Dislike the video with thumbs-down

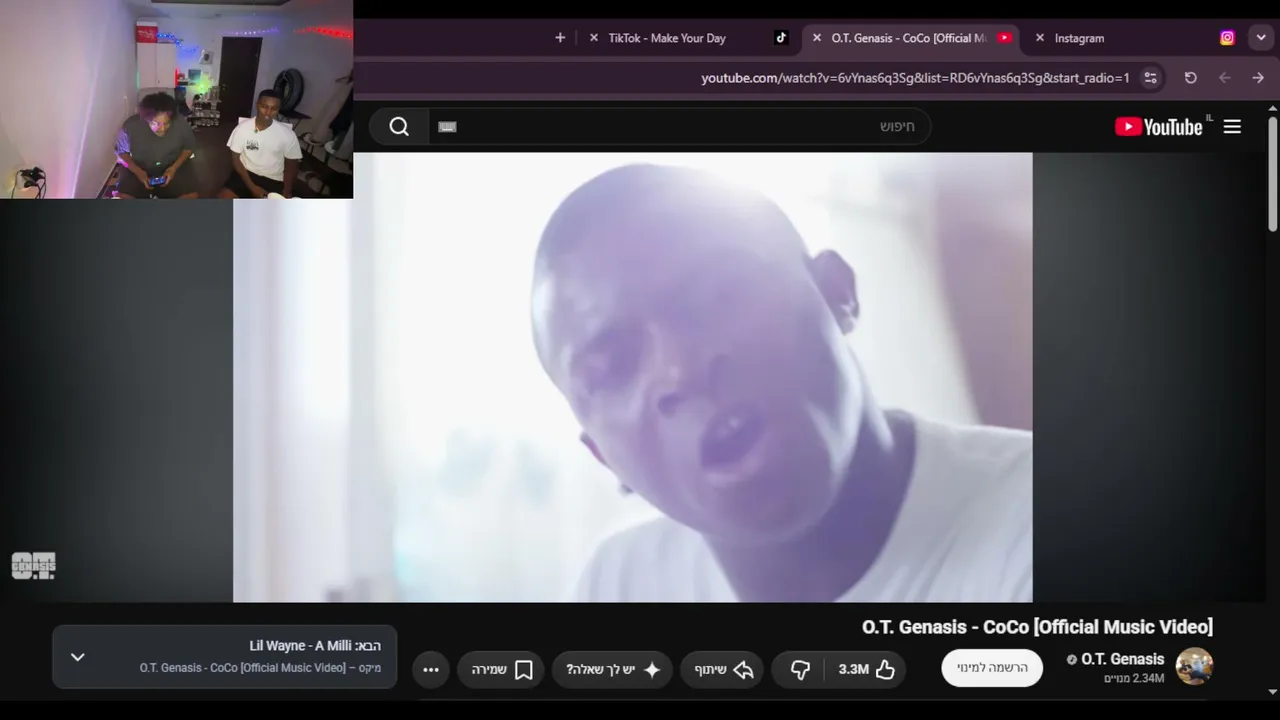pos(800,670)
